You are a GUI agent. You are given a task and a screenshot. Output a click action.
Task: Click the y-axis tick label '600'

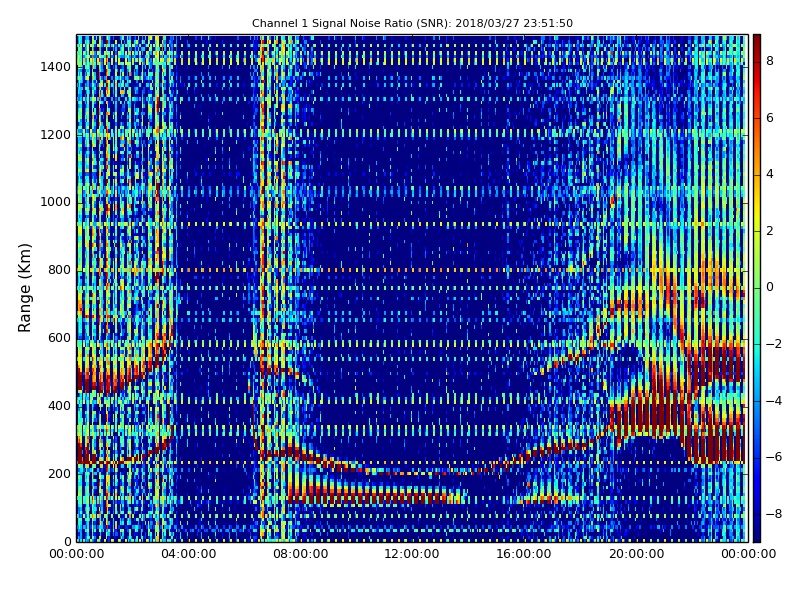pos(59,338)
